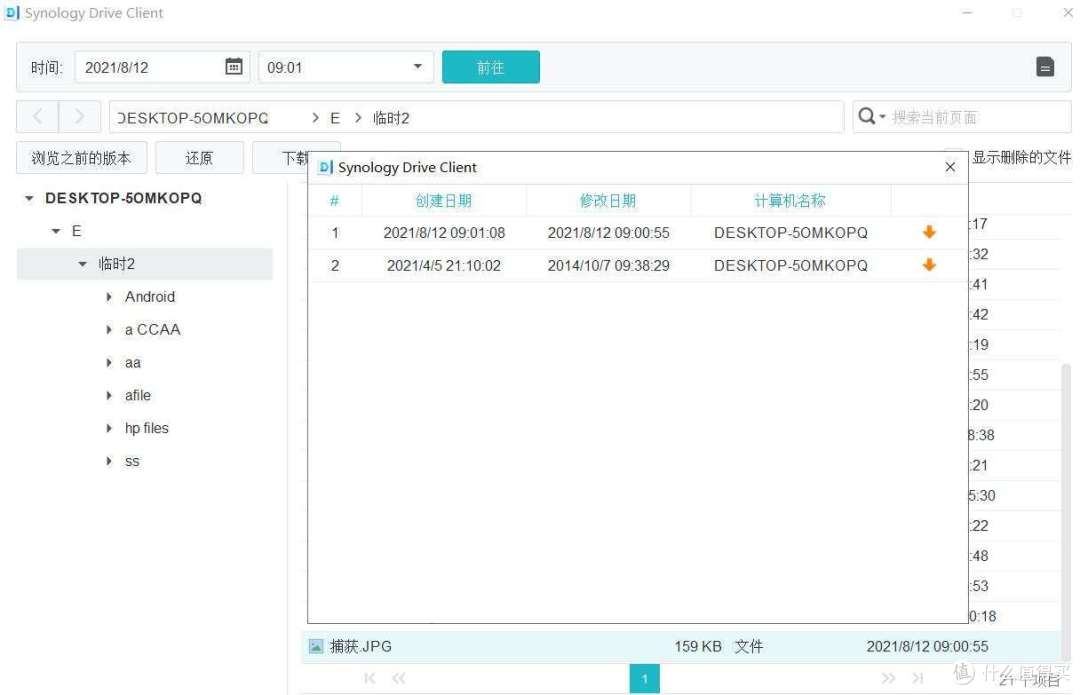Sort by 计算机名称 column header
Viewport: 1080px width, 695px height.
tap(789, 200)
